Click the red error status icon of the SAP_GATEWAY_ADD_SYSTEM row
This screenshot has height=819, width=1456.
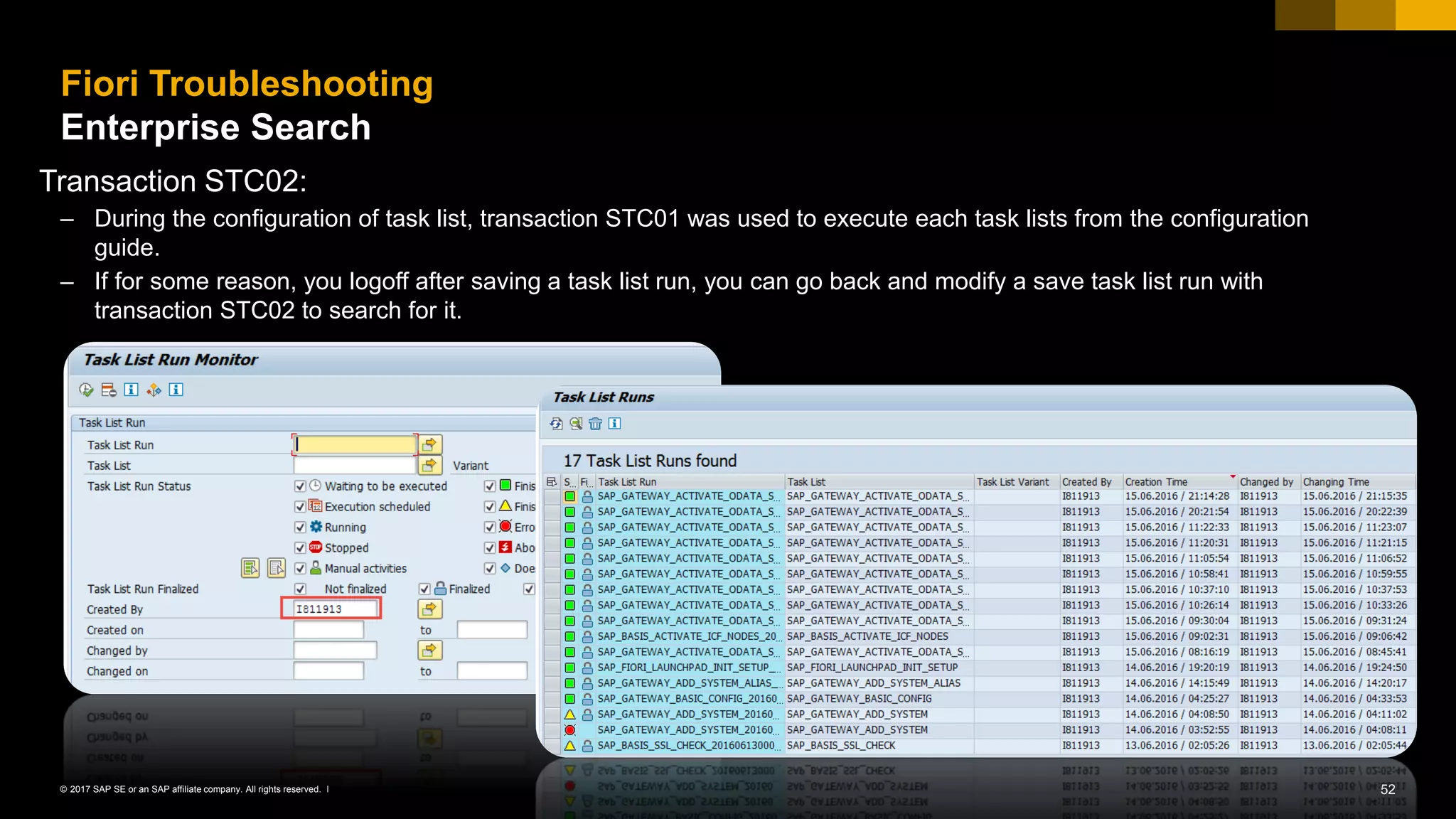click(x=569, y=730)
